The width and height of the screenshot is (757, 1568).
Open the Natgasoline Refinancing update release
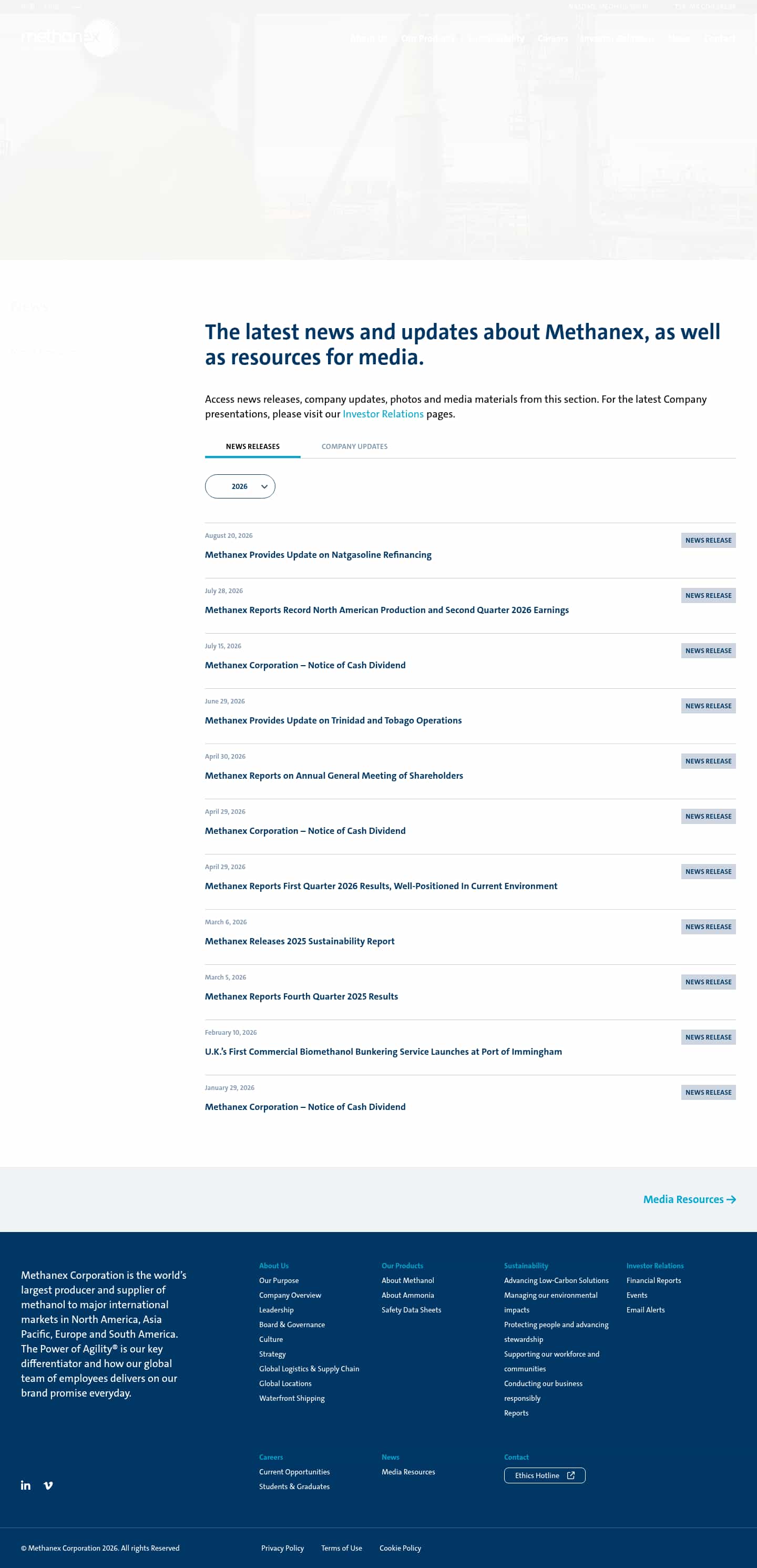pos(318,555)
